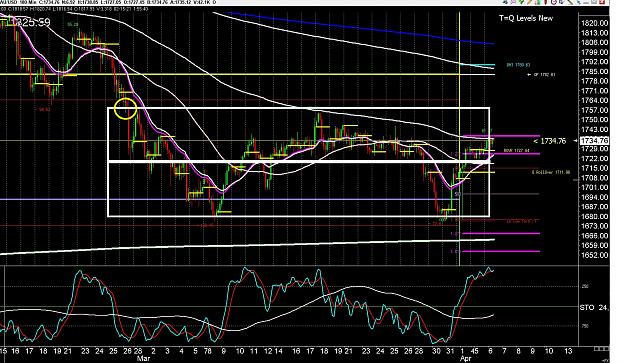Click the Mar month label on time axis
The height and width of the screenshot is (363, 625).
click(143, 358)
